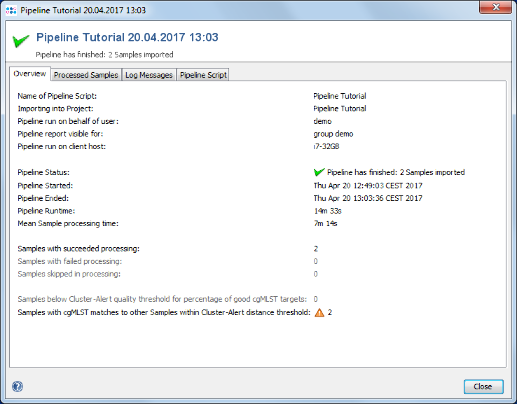Click the large green checkmark header icon

pos(21,41)
